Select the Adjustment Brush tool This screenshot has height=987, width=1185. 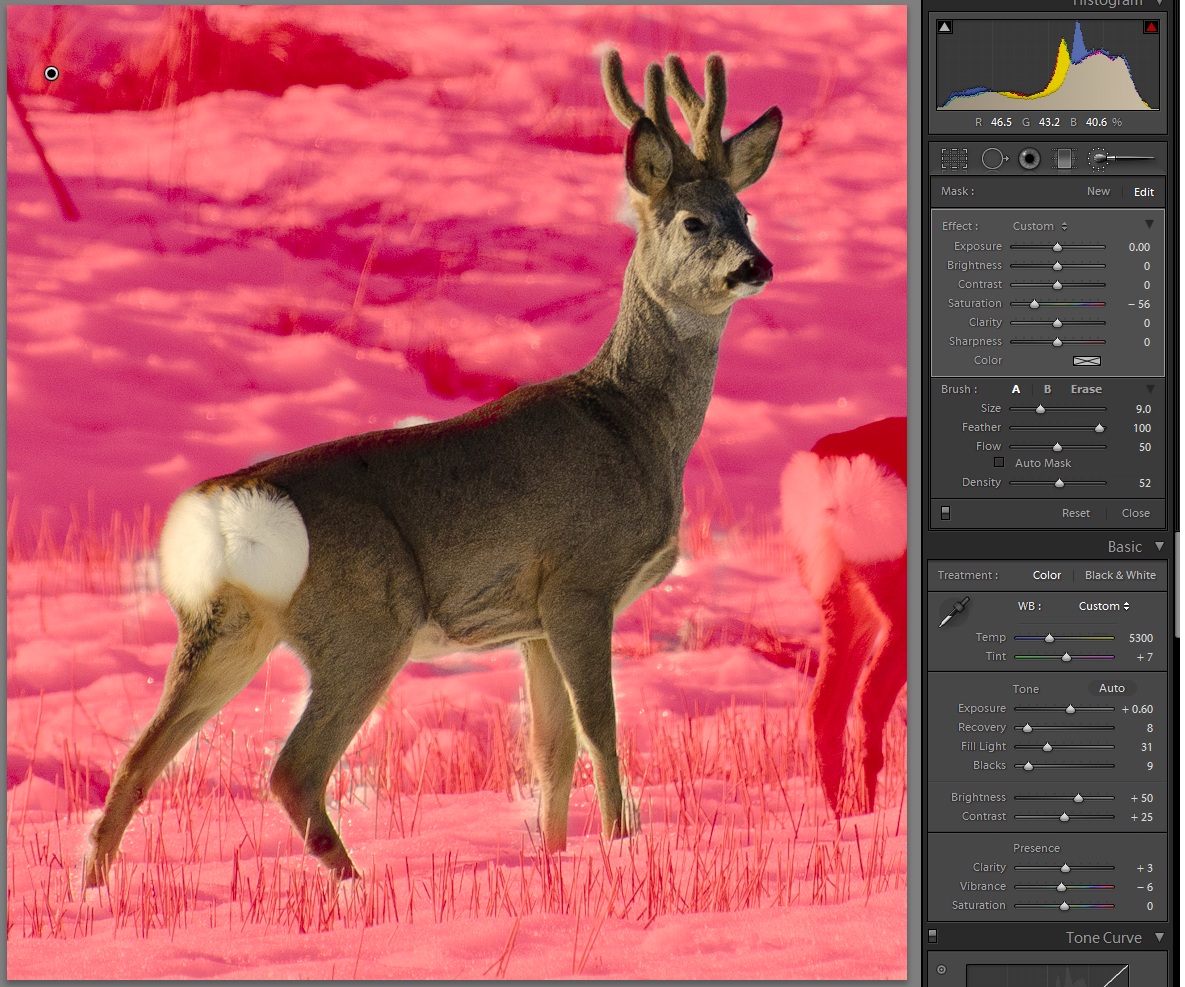click(1121, 159)
